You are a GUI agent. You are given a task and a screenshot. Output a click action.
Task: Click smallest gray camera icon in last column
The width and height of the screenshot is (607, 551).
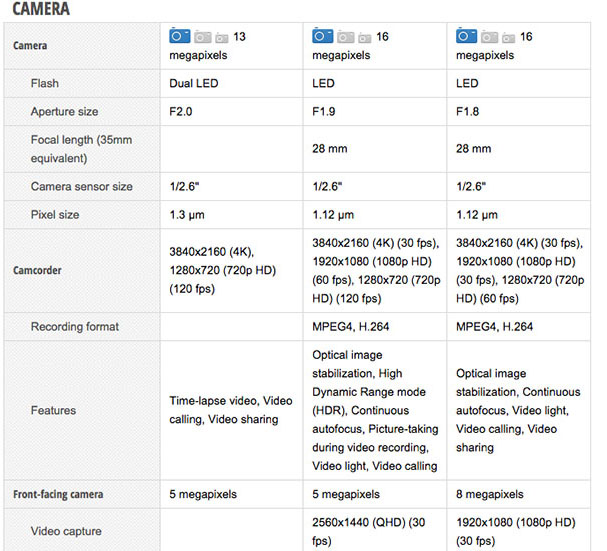pyautogui.click(x=509, y=38)
